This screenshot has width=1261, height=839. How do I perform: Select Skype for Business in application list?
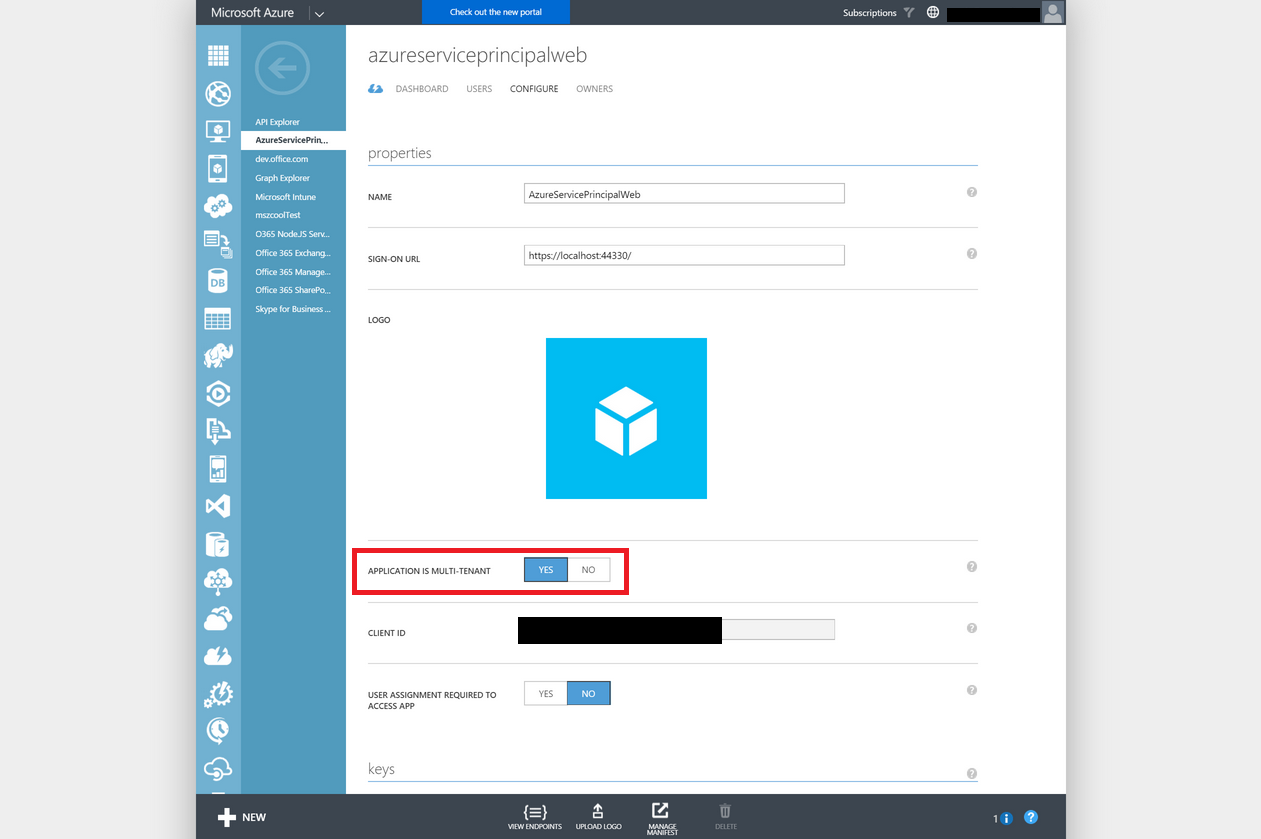[291, 309]
